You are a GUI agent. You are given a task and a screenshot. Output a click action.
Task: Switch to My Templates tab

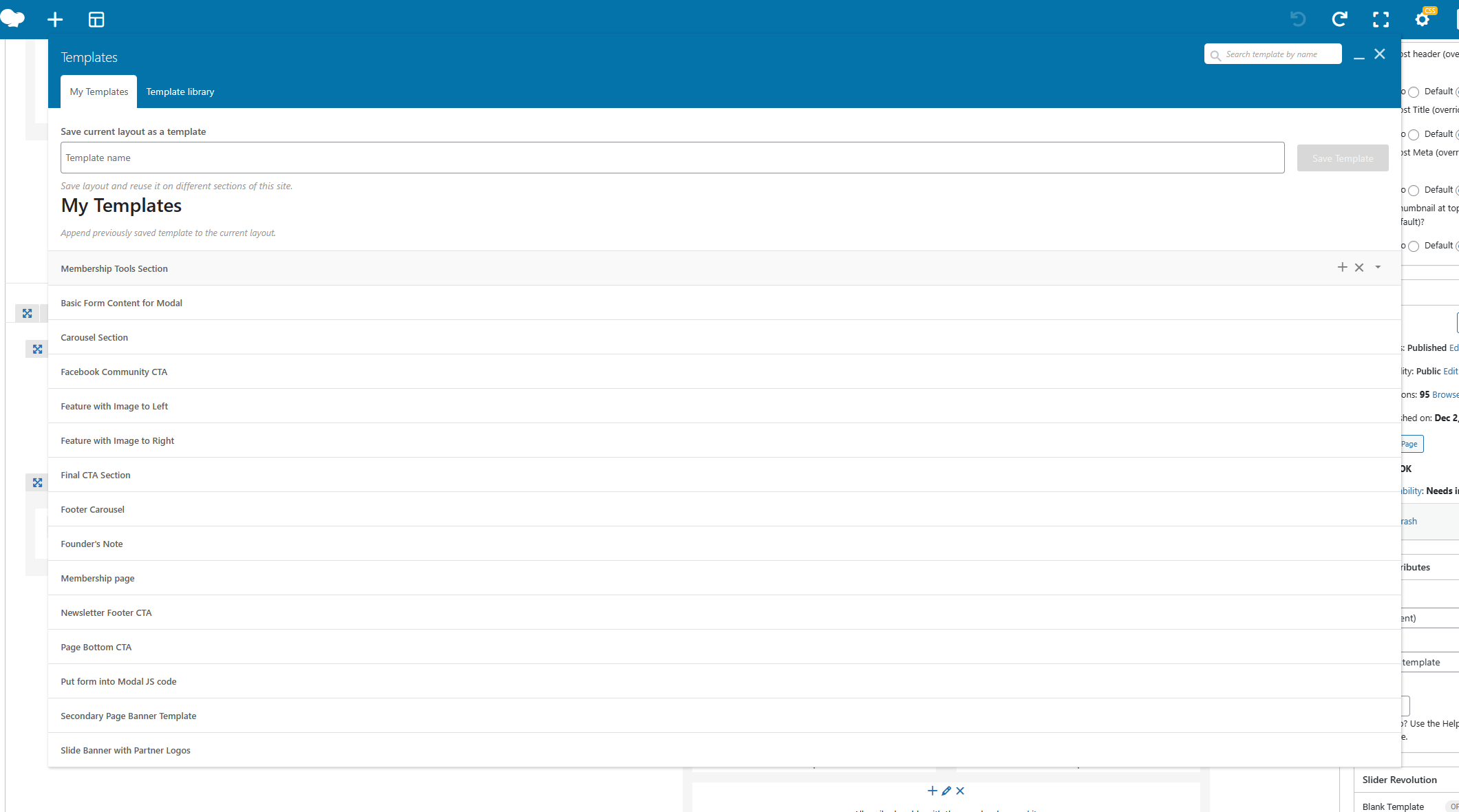coord(99,92)
